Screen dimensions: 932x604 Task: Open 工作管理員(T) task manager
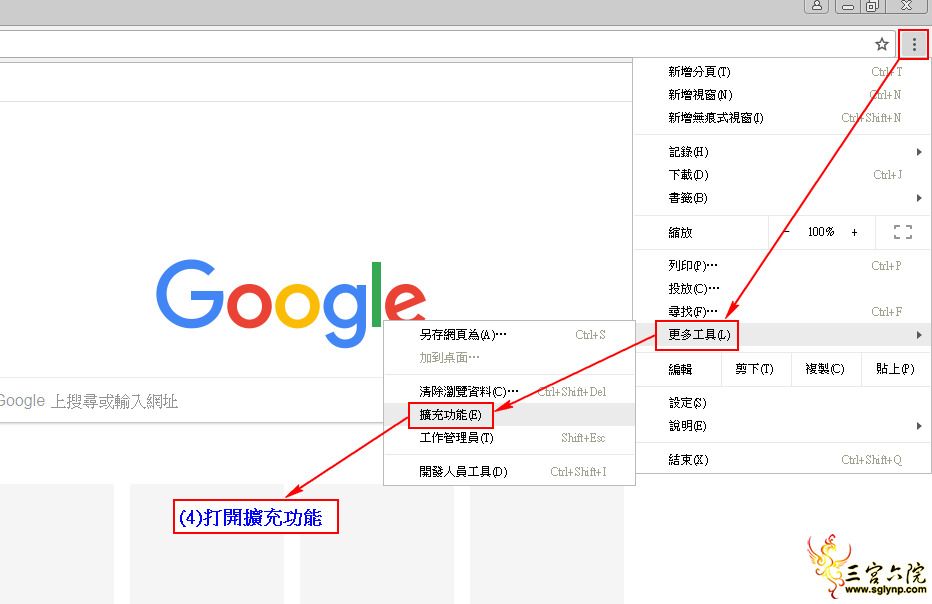(509, 438)
